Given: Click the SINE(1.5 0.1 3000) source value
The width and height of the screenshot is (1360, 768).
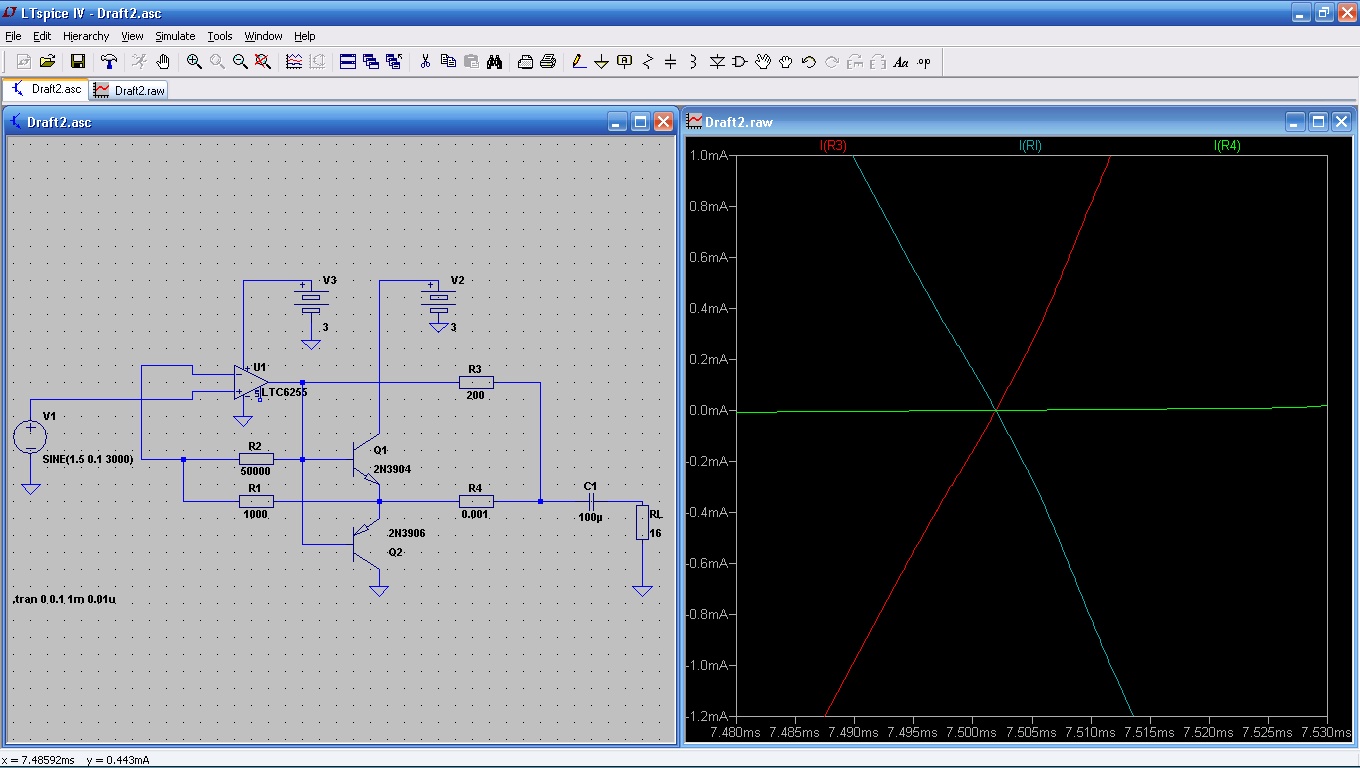Looking at the screenshot, I should tap(88, 459).
